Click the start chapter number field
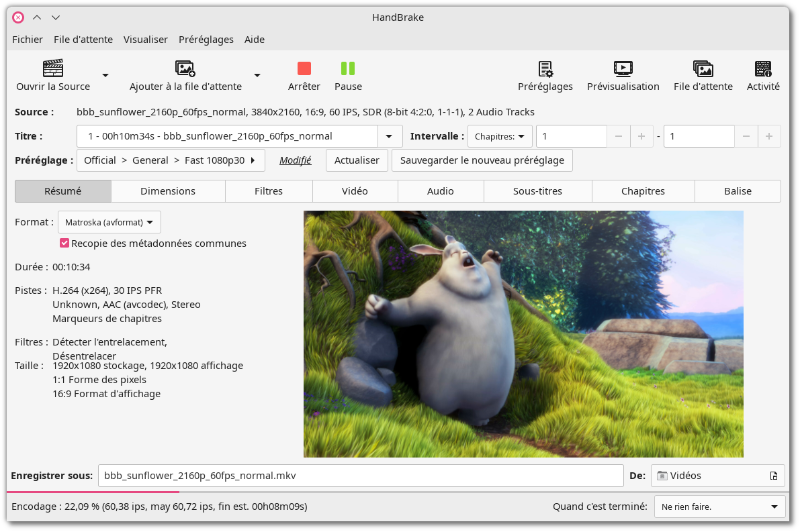800x532 pixels. tap(571, 136)
